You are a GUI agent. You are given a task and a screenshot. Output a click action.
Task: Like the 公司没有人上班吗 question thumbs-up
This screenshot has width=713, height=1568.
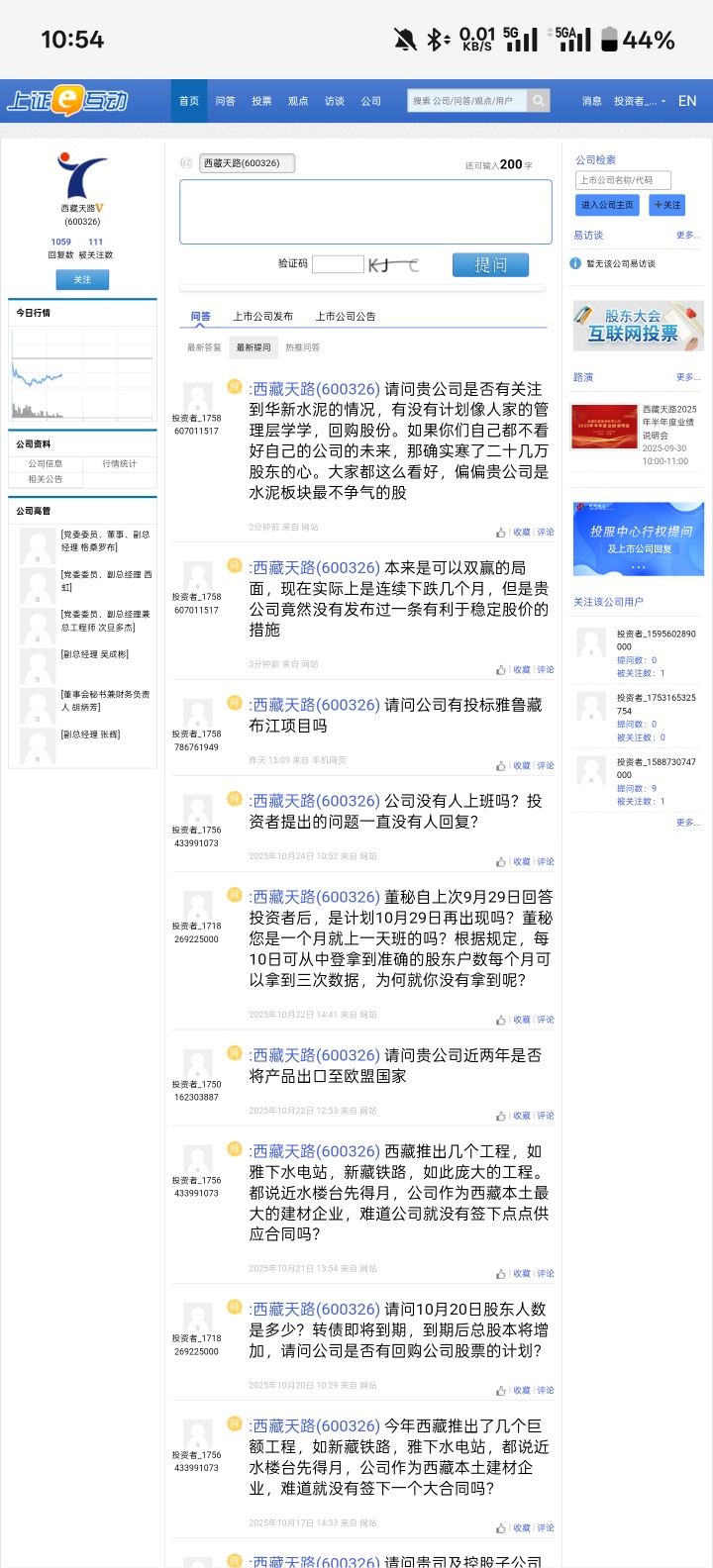(501, 862)
